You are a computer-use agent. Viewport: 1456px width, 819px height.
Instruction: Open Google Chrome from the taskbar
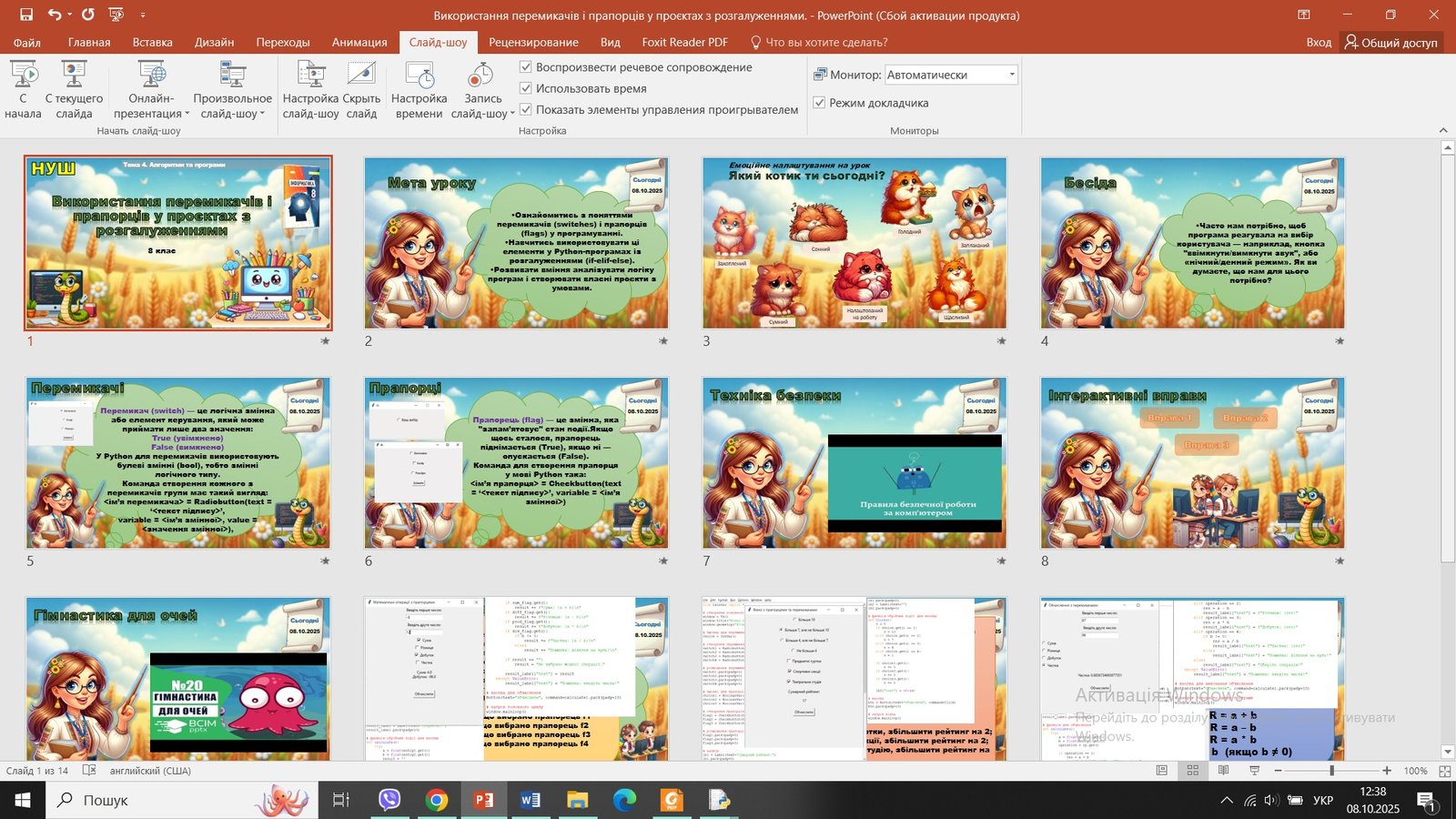pos(437,800)
